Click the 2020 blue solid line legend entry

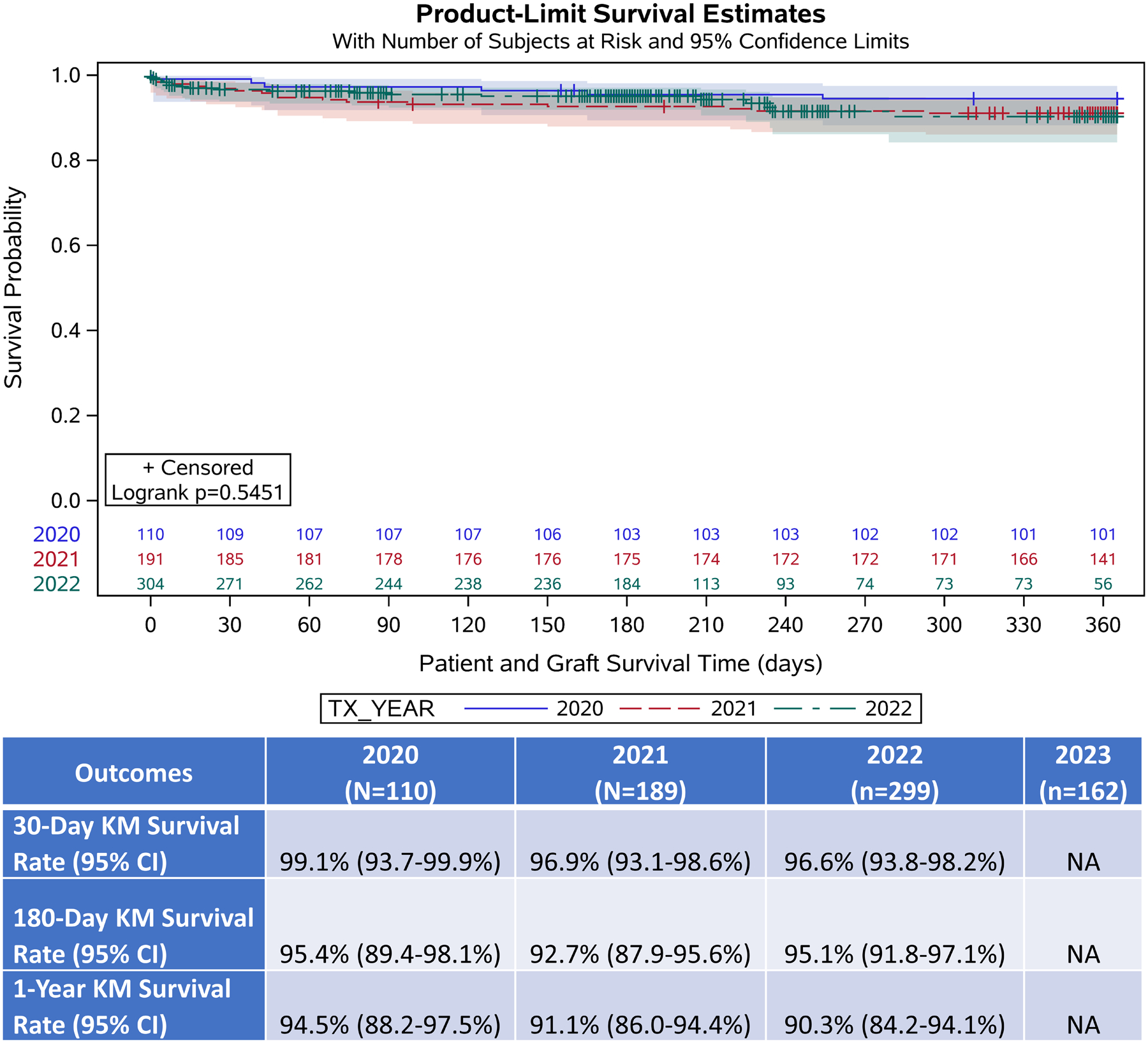534,709
